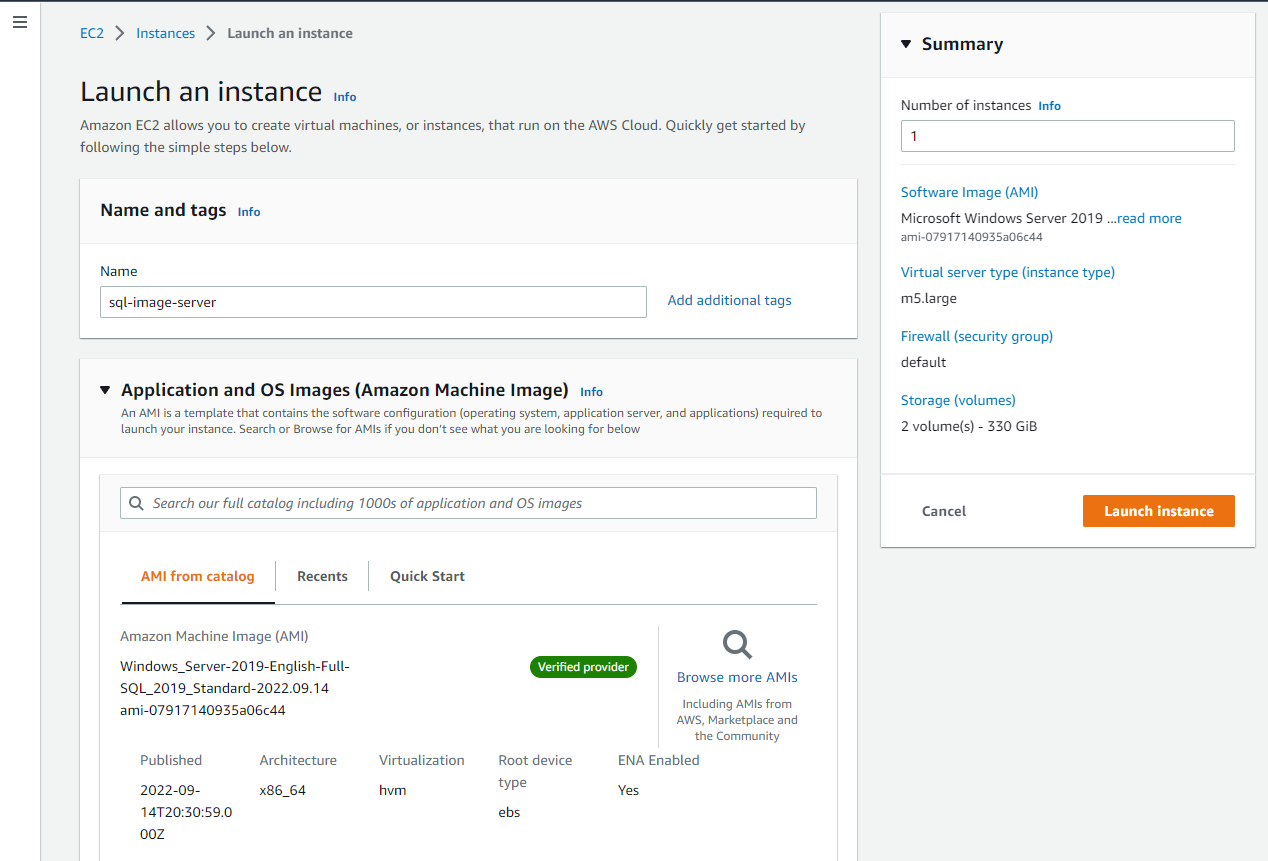Click Browse more AMIs link
The width and height of the screenshot is (1268, 861).
coord(737,677)
